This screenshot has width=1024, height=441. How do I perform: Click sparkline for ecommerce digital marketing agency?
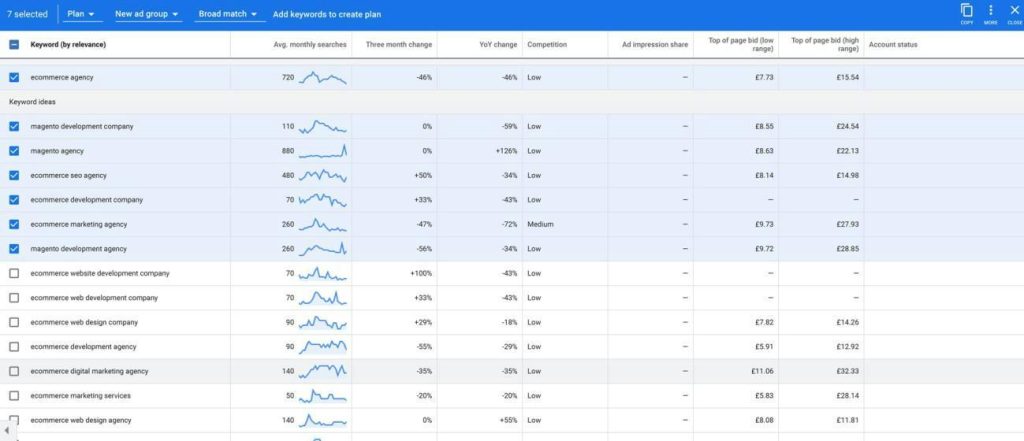click(x=322, y=371)
